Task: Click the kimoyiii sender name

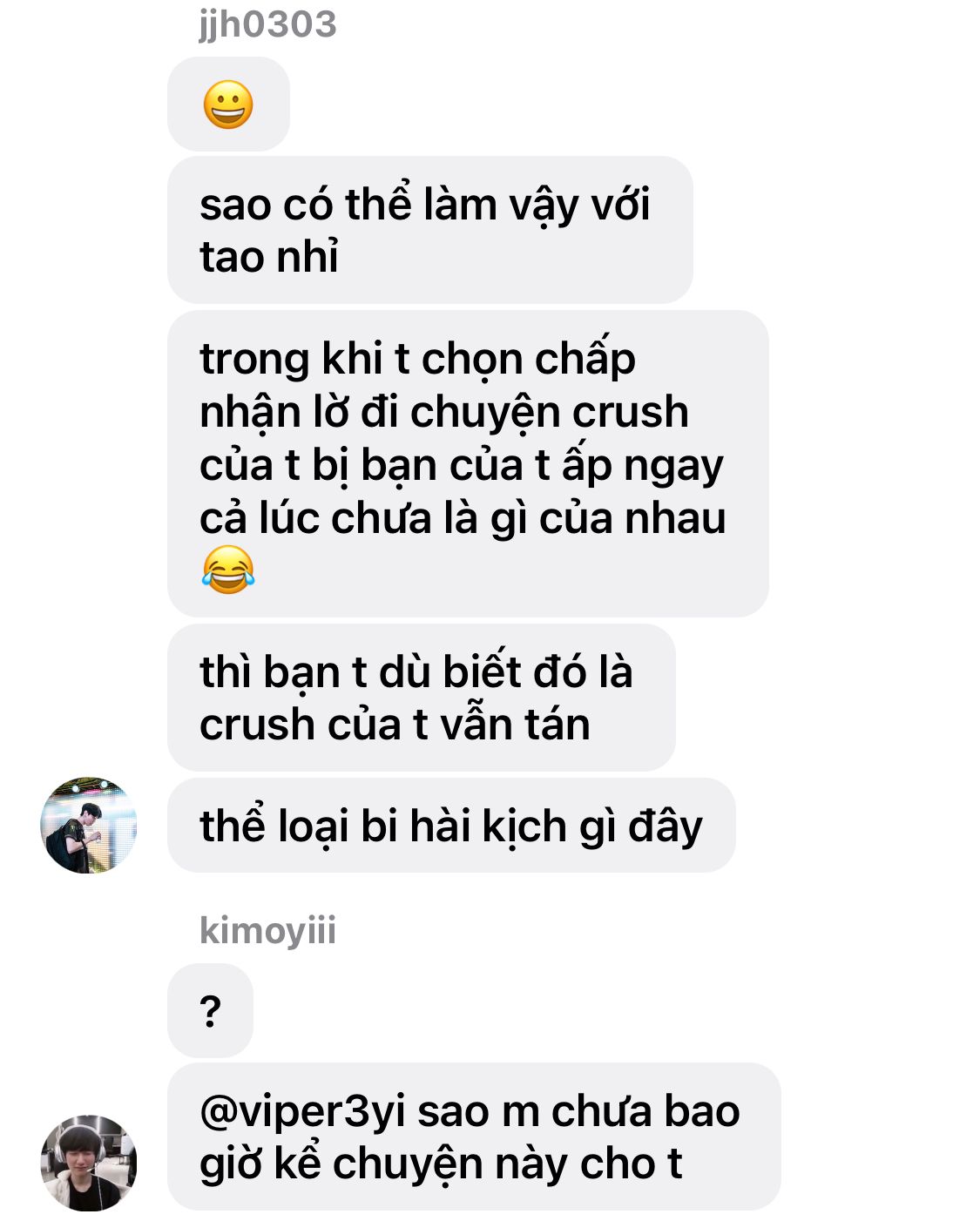Action: point(267,929)
